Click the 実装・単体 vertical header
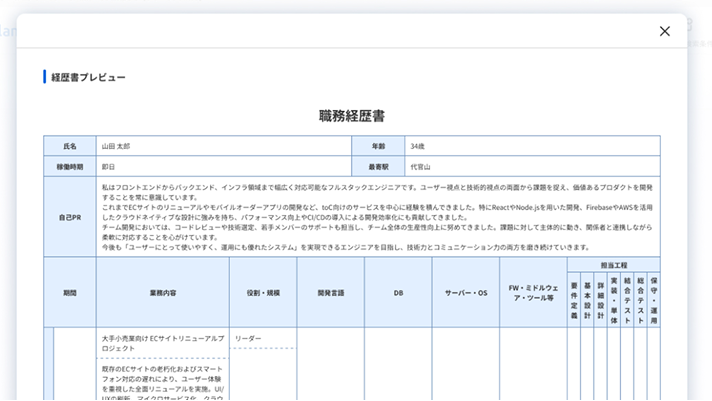Viewport: 712px width, 401px height. point(614,300)
